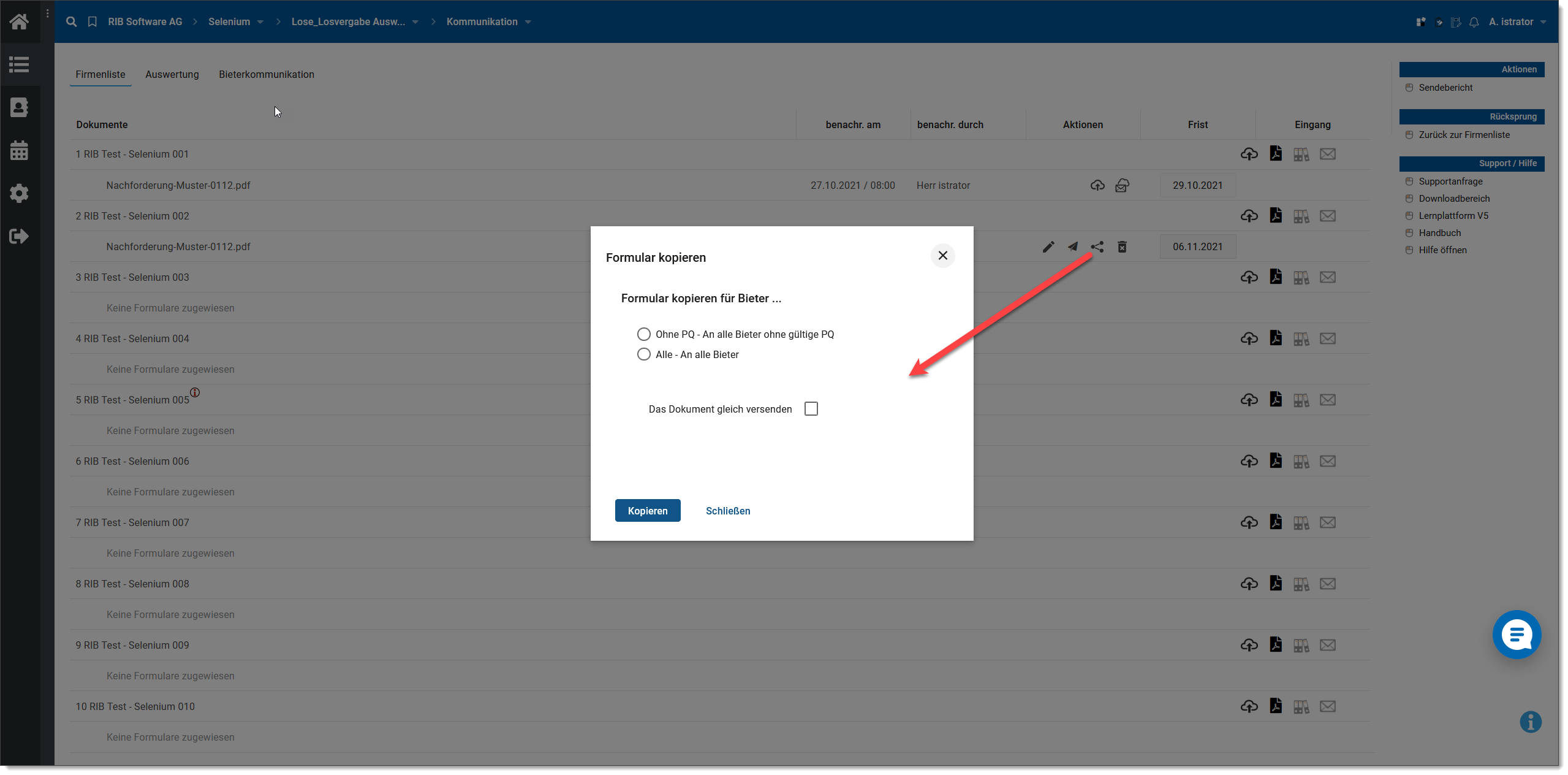
Task: Switch to the Firmenliste tab
Action: [x=100, y=74]
